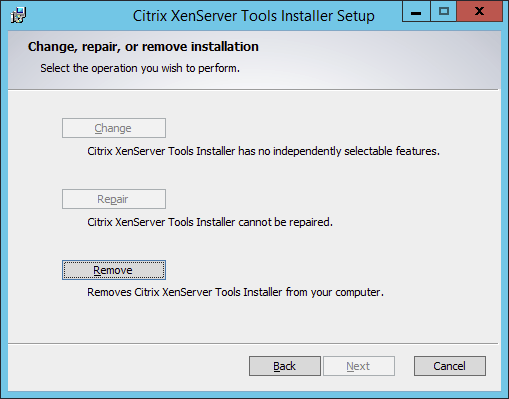
Task: Click the greyed-out Repair button
Action: coord(114,199)
